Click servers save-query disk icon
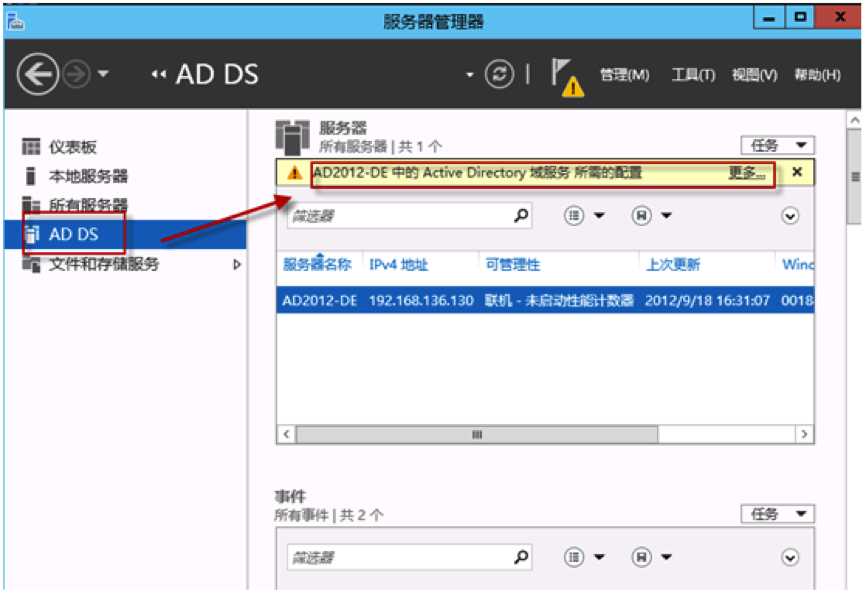 coord(641,215)
